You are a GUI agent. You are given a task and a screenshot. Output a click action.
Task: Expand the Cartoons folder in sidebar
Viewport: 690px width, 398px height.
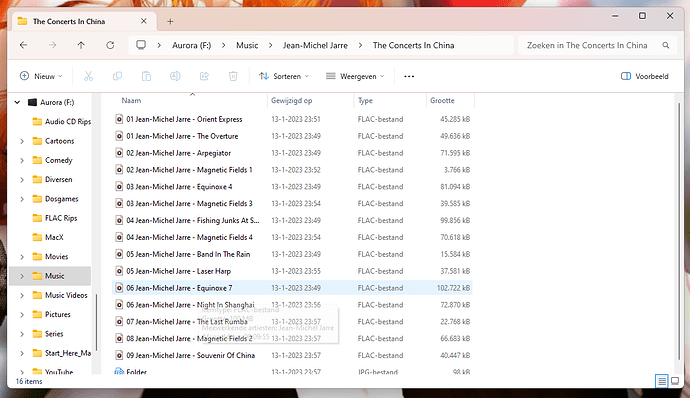pyautogui.click(x=22, y=141)
